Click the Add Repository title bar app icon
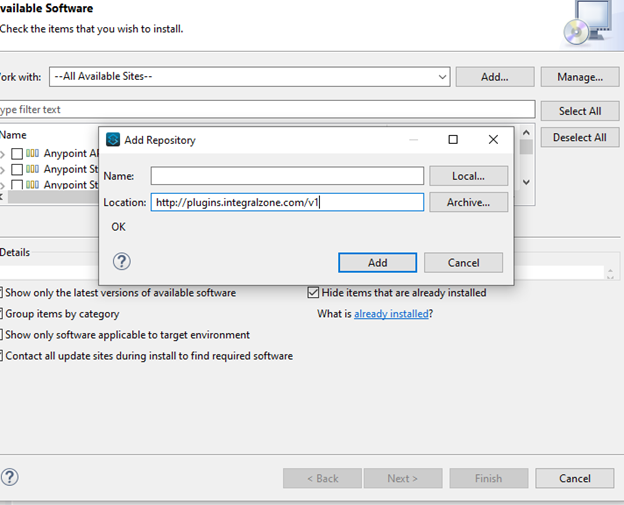 point(113,140)
